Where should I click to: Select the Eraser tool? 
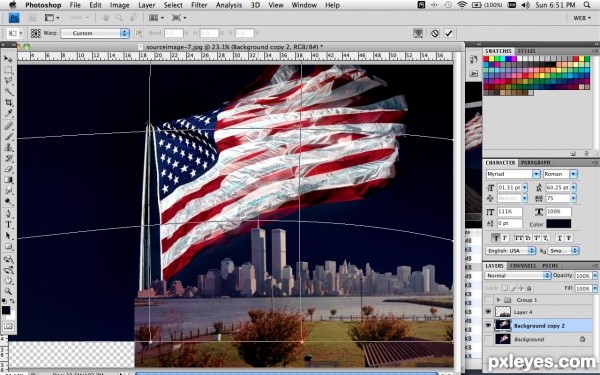point(8,169)
